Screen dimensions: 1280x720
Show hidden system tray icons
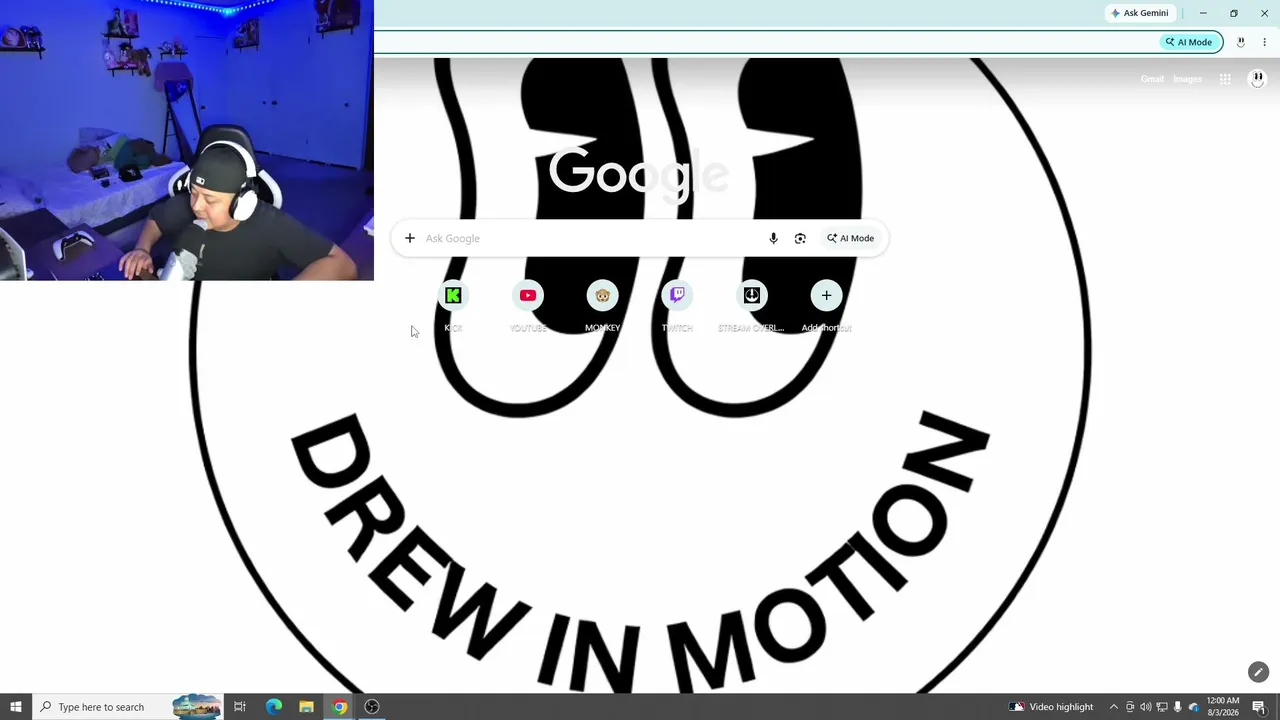pos(1113,707)
